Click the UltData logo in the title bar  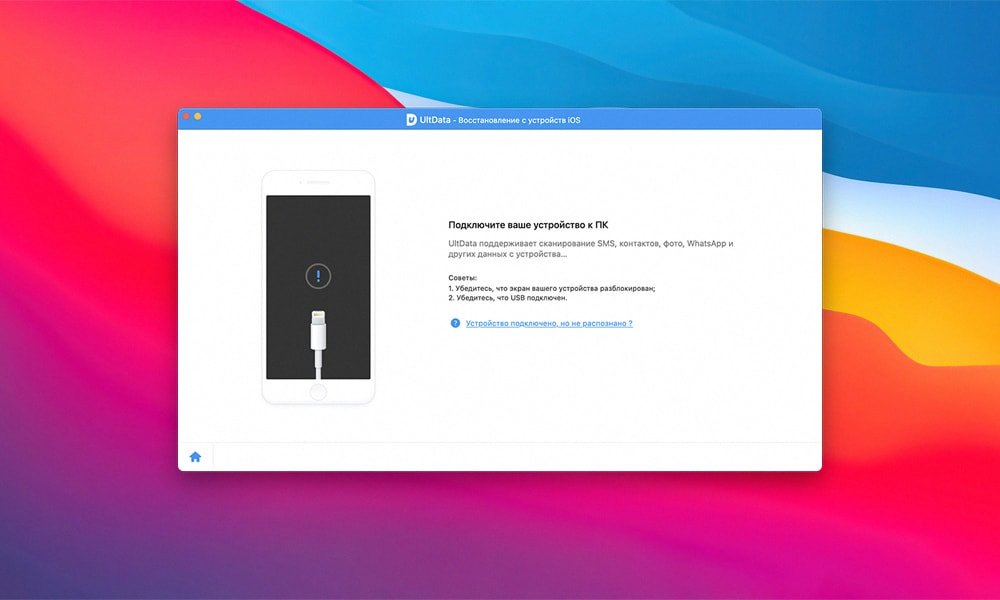(x=411, y=120)
